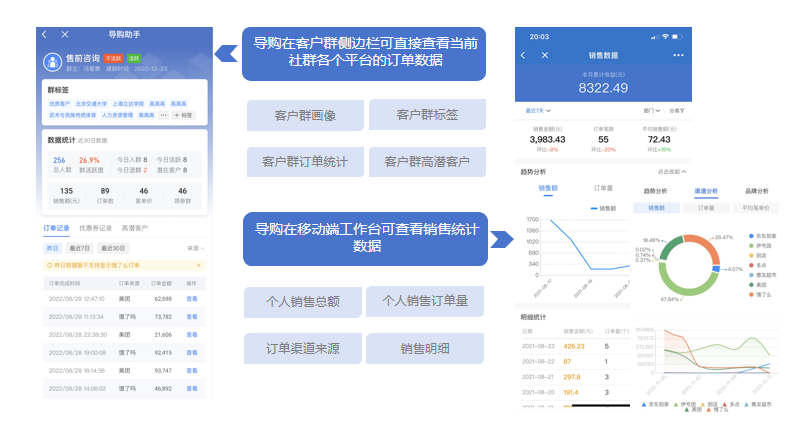The image size is (810, 435).
Task: Add a new tag with + 标签
Action: pyautogui.click(x=183, y=115)
